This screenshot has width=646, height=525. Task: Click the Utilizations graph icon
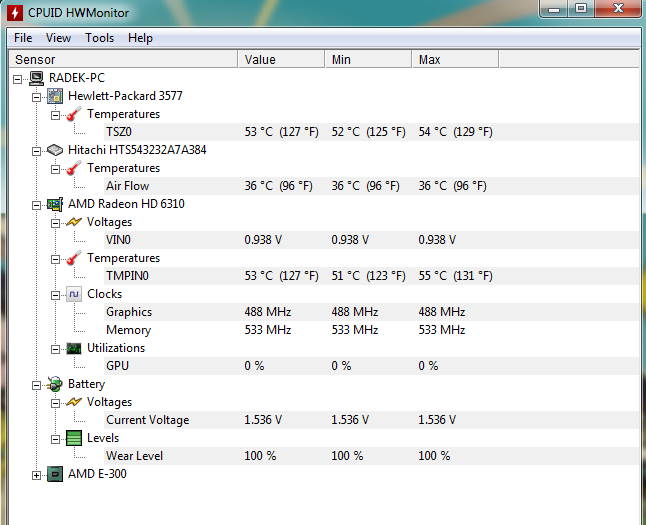click(x=74, y=348)
